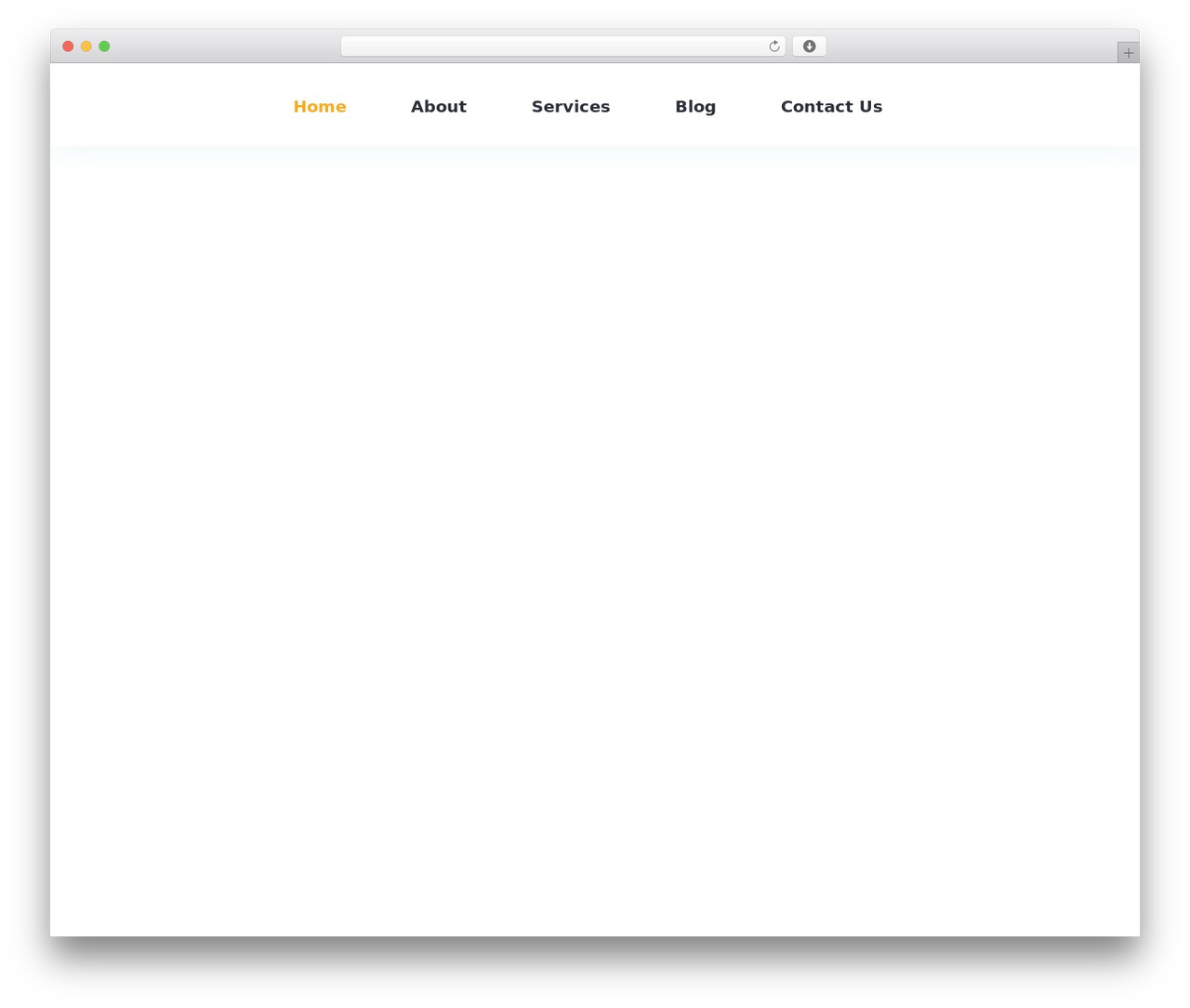The height and width of the screenshot is (1008, 1190).
Task: Focus the browser address bar
Action: (562, 46)
